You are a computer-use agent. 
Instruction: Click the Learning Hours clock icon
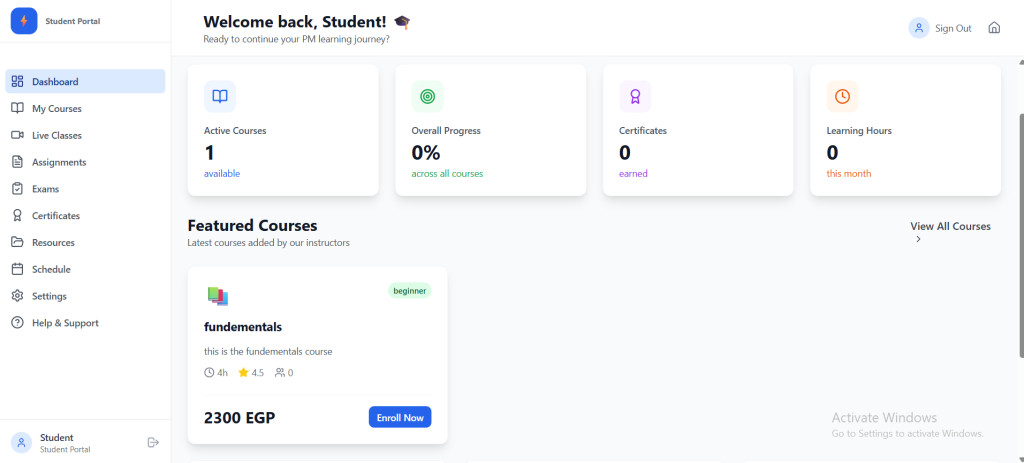click(x=842, y=96)
